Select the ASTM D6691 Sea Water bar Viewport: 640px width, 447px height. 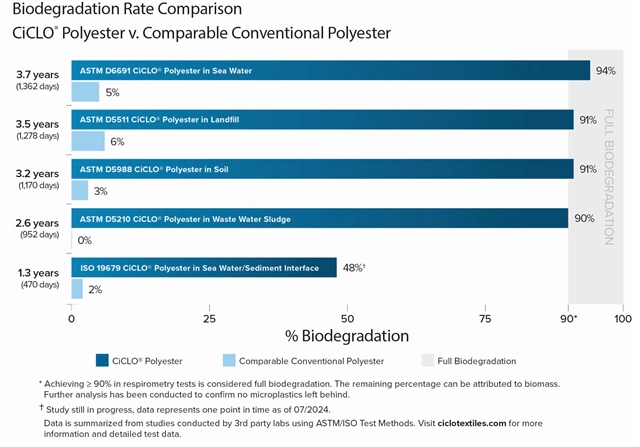pyautogui.click(x=330, y=71)
